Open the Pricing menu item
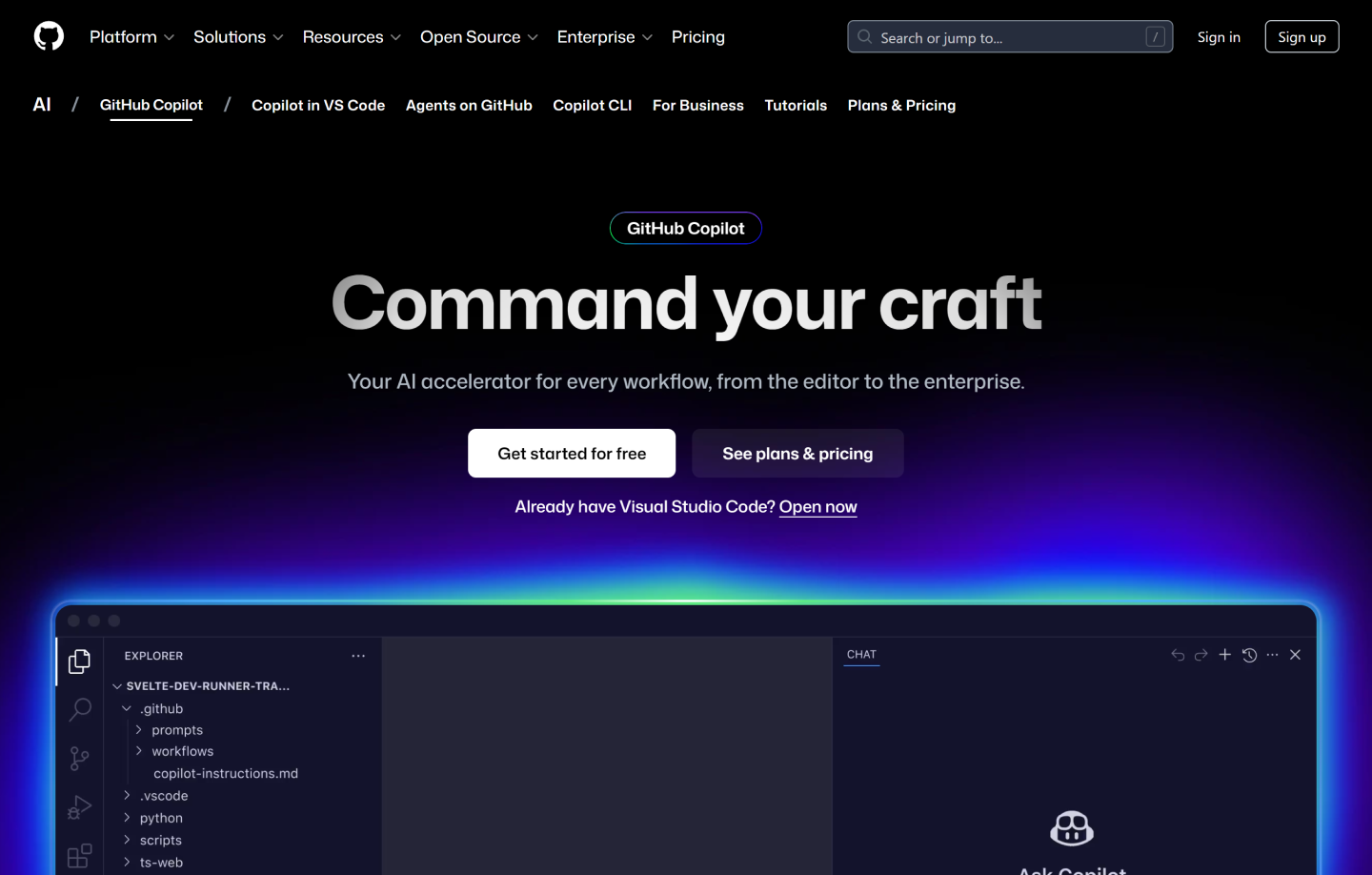This screenshot has height=875, width=1372. click(x=697, y=37)
